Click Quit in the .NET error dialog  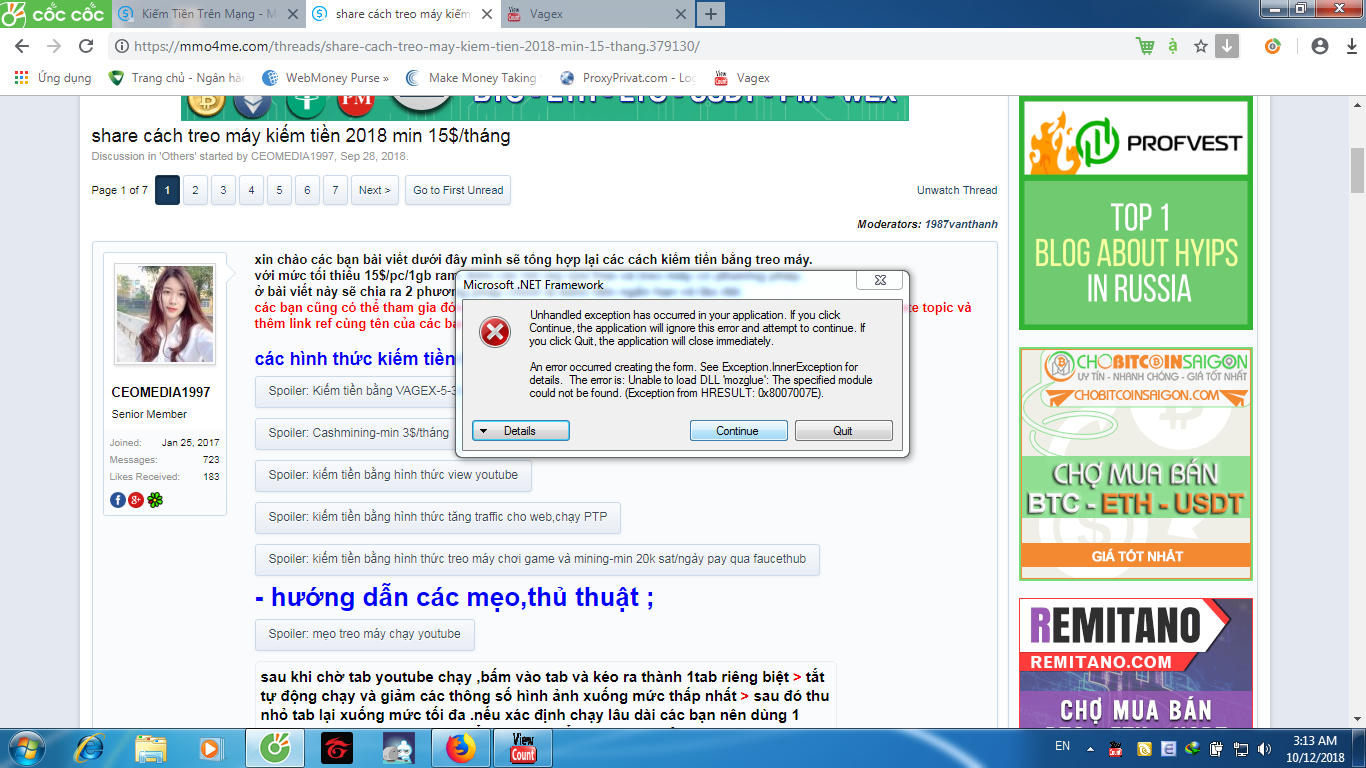click(843, 431)
